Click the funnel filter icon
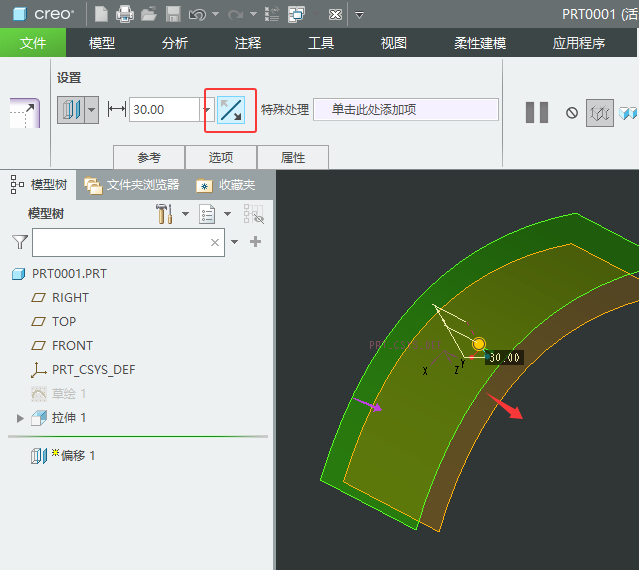Image resolution: width=639 pixels, height=570 pixels. (x=20, y=242)
